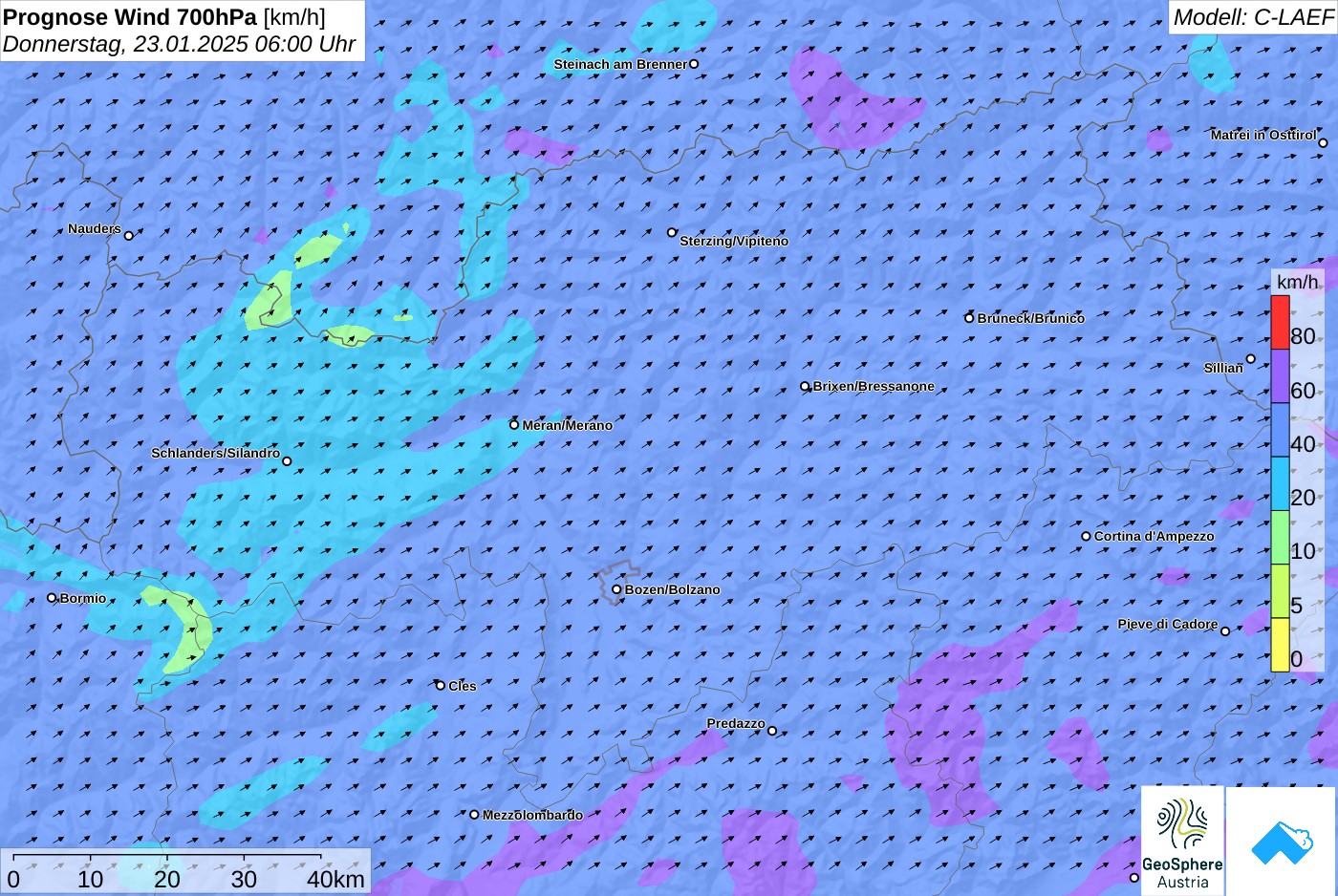Pick the Nauders location marker dot
The width and height of the screenshot is (1338, 896).
129,235
